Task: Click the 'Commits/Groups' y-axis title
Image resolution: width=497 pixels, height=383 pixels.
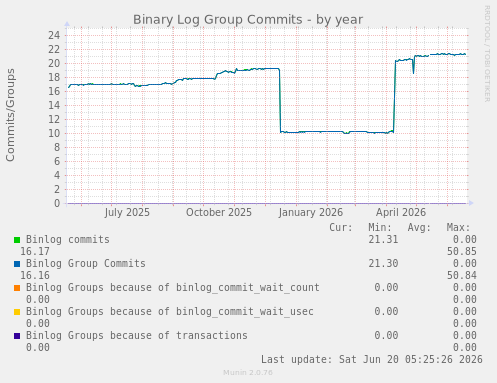Action: click(x=10, y=115)
